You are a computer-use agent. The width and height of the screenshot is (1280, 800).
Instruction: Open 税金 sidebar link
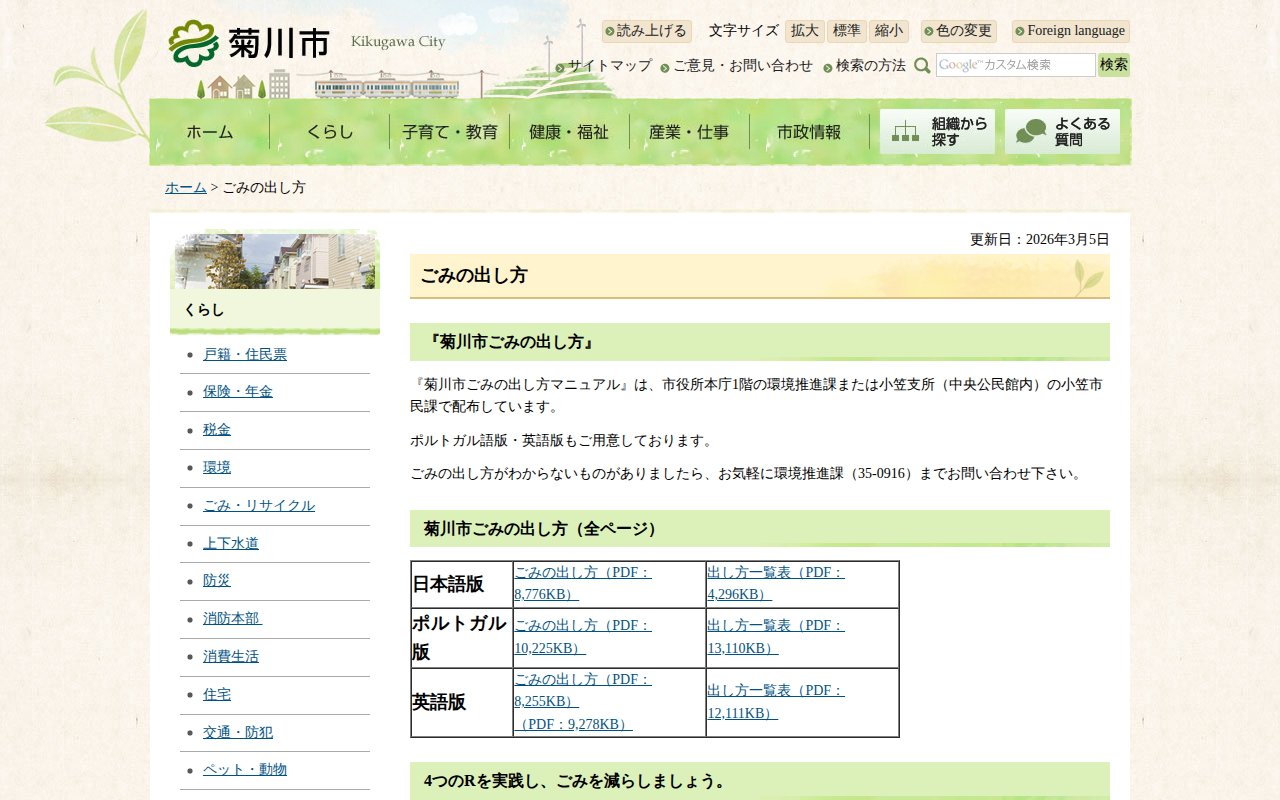click(217, 430)
